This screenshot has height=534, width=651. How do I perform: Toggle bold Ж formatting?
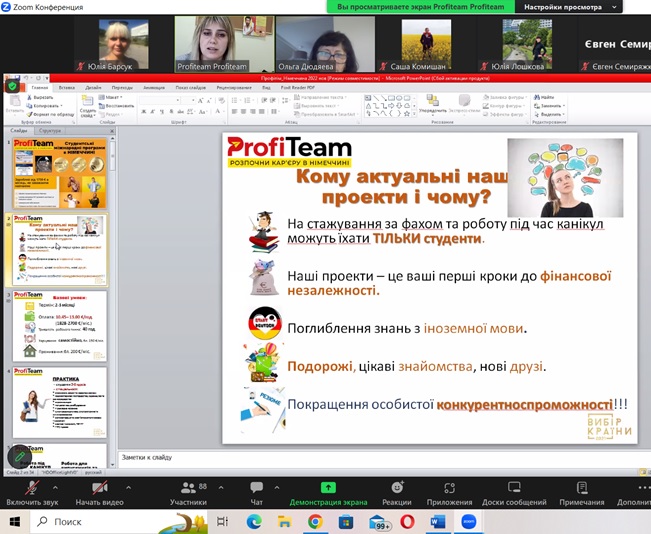point(144,112)
